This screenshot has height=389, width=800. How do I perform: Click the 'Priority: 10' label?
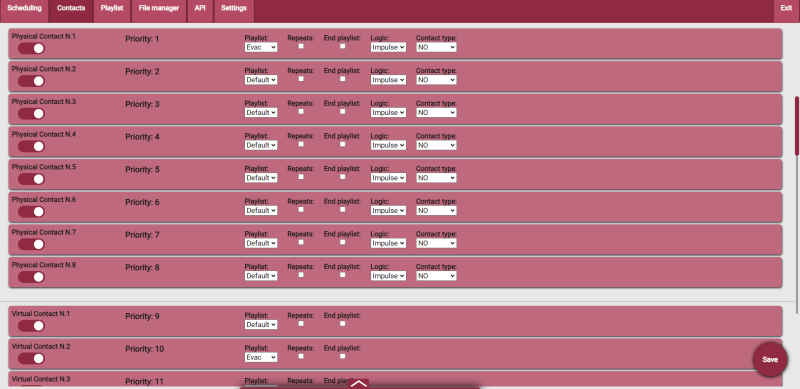click(x=144, y=349)
